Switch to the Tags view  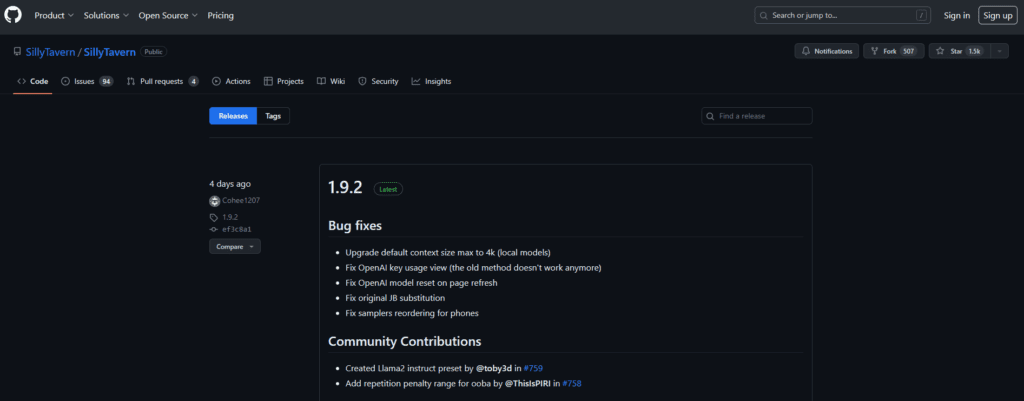273,116
